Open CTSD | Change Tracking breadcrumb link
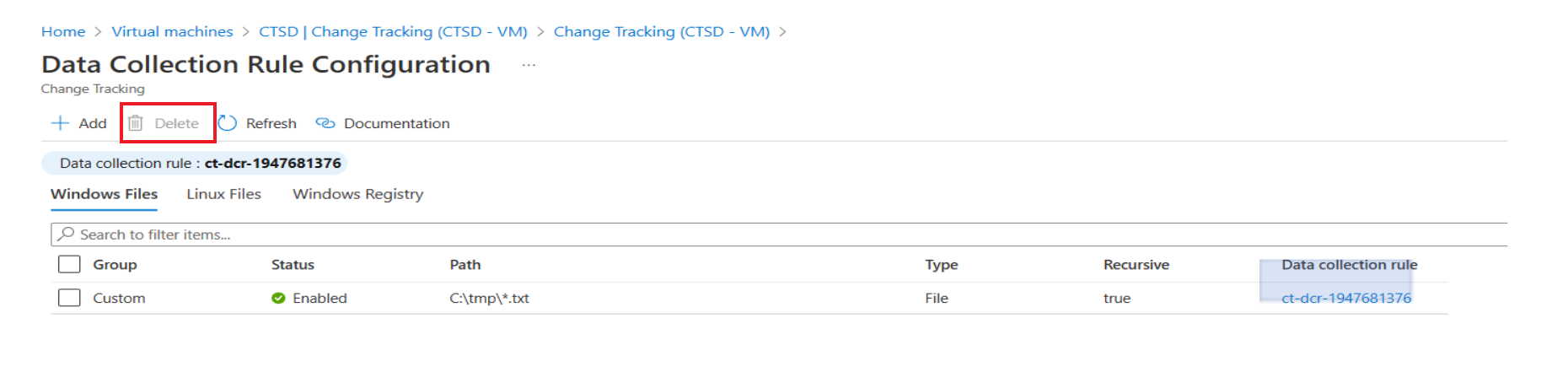 393,31
